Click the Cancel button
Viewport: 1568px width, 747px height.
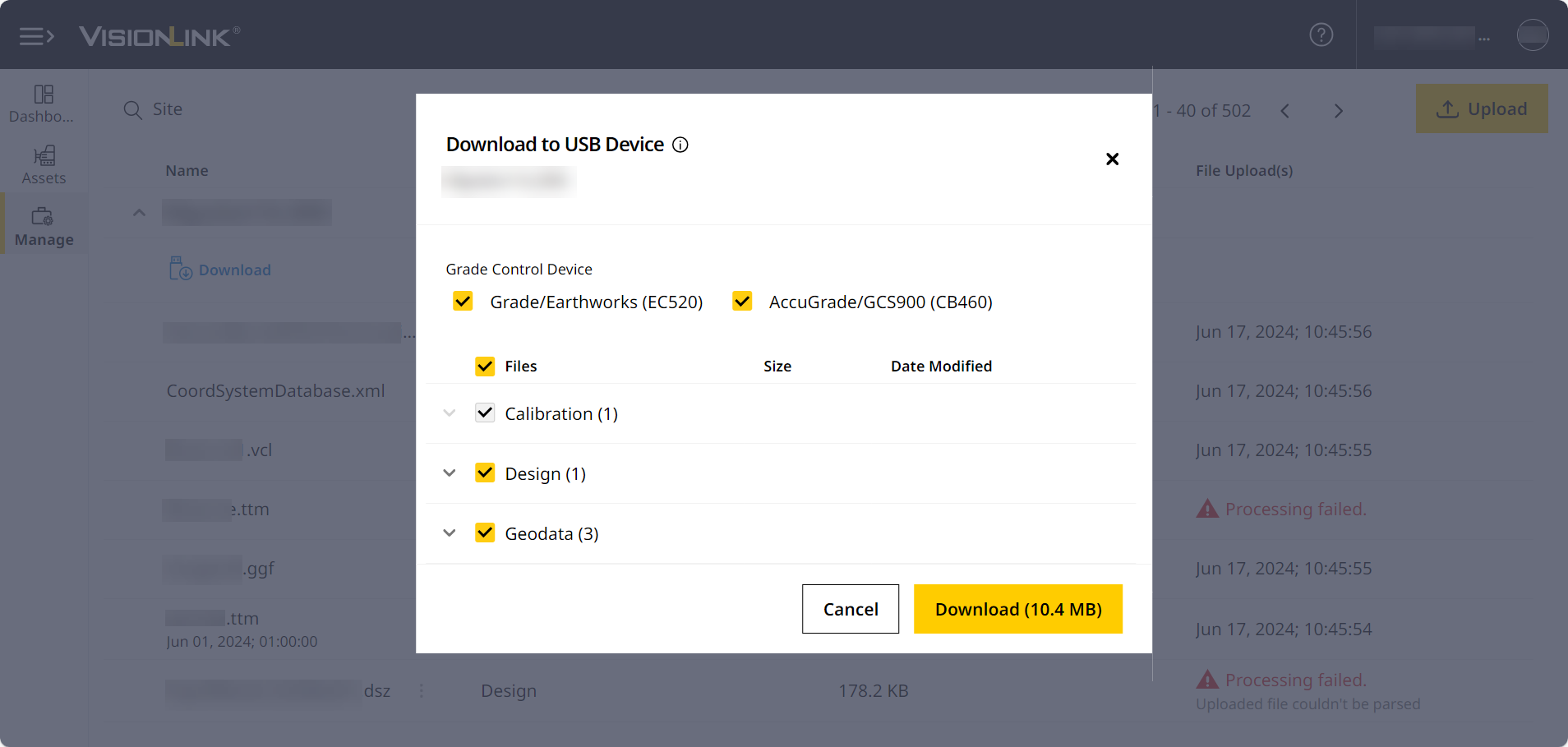851,609
